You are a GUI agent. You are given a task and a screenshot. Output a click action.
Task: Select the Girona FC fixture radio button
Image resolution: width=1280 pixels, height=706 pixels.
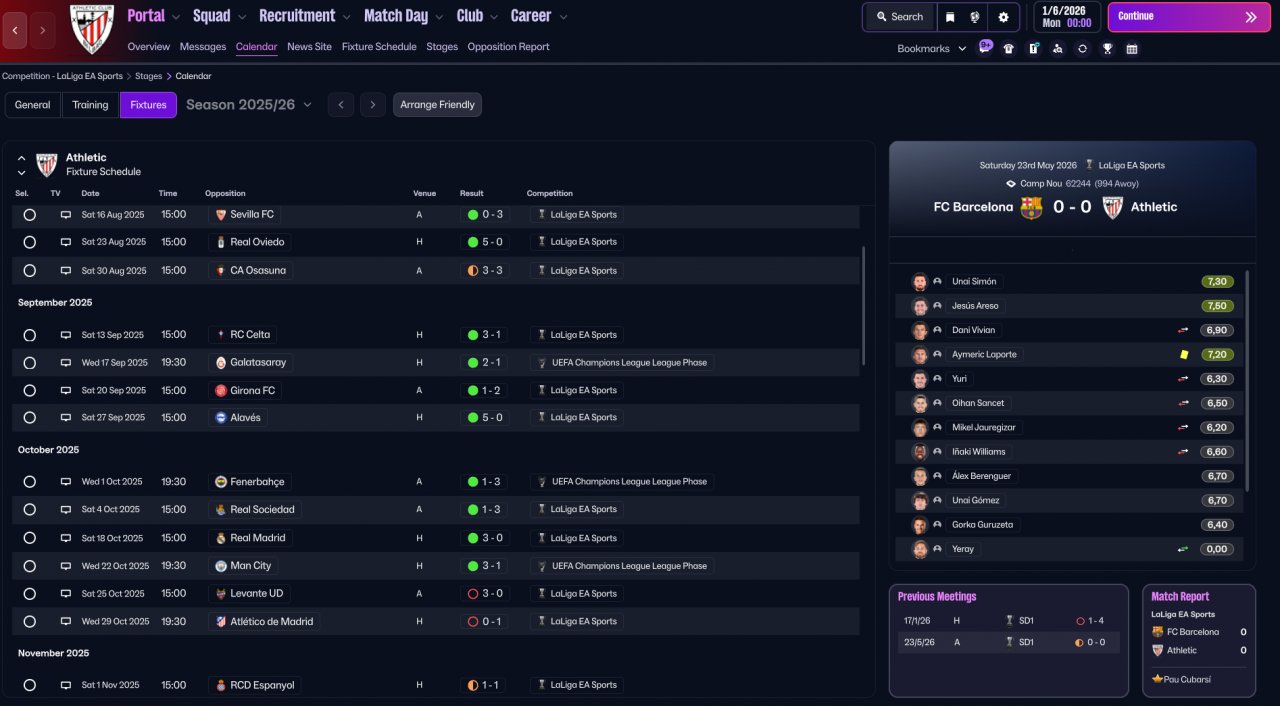pyautogui.click(x=29, y=391)
